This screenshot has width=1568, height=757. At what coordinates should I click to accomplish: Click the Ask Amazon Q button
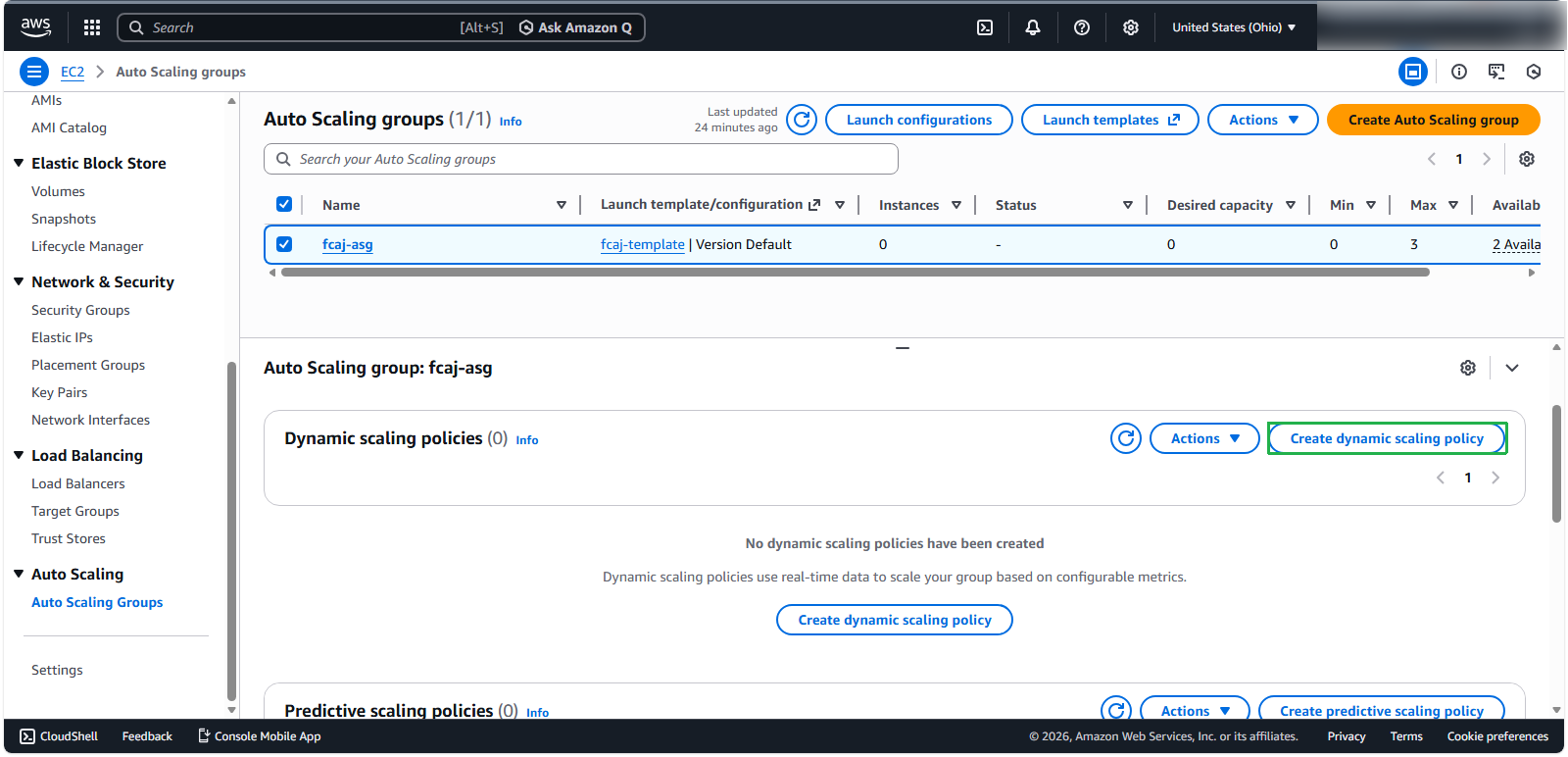pos(575,27)
